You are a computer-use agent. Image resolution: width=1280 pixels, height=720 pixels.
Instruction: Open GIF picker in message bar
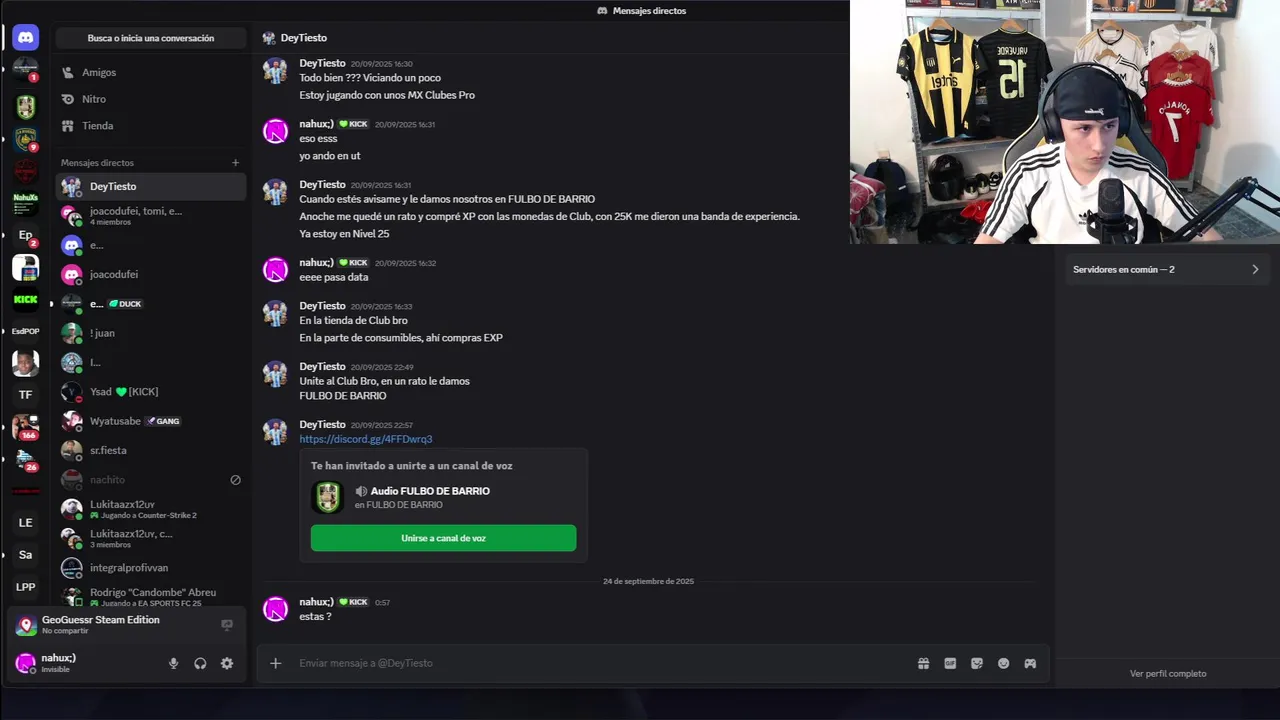coord(950,663)
